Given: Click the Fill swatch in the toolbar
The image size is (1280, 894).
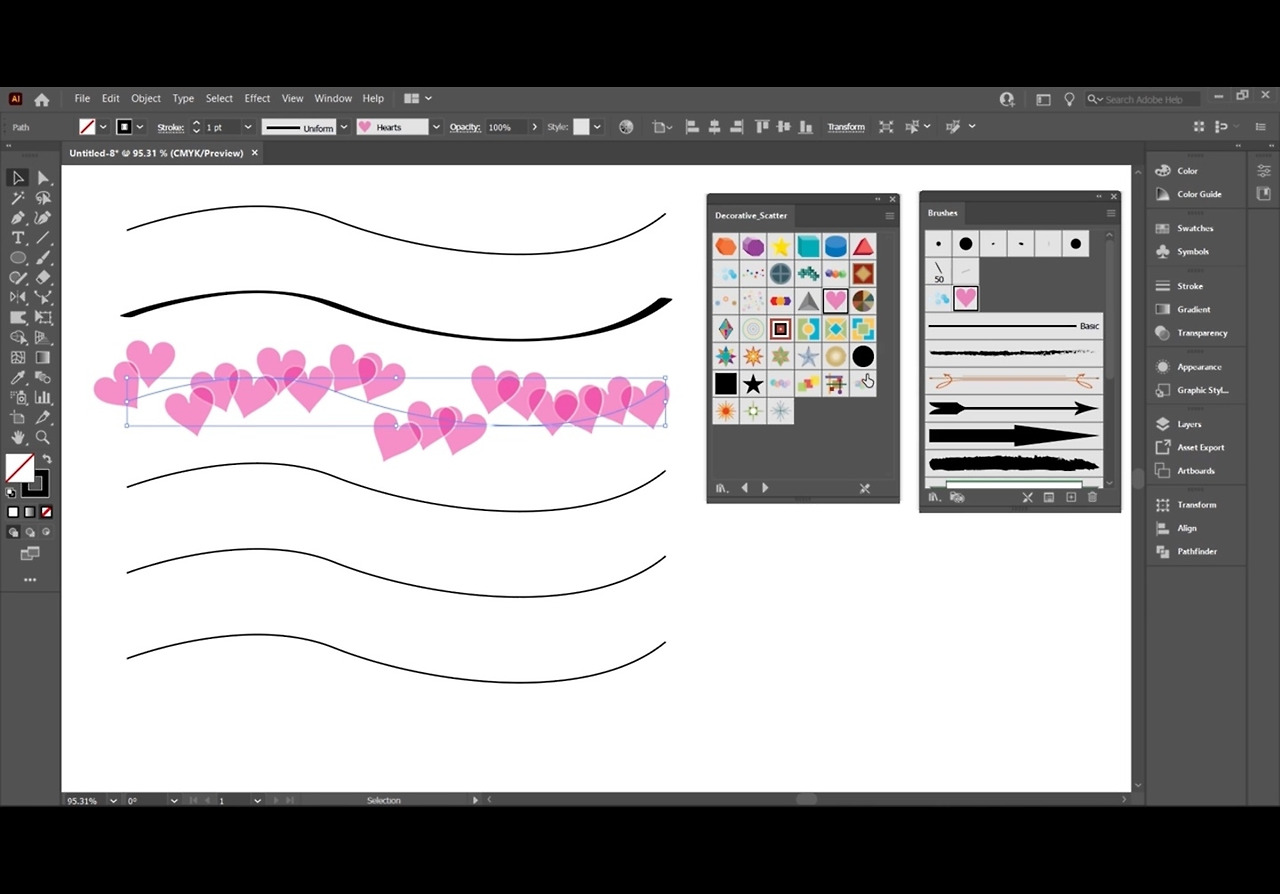Looking at the screenshot, I should click(19, 468).
